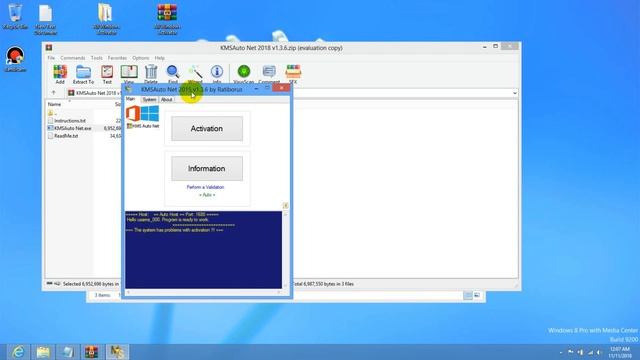640x360 pixels.
Task: Click the Action Center flag tray icon
Action: click(x=571, y=352)
